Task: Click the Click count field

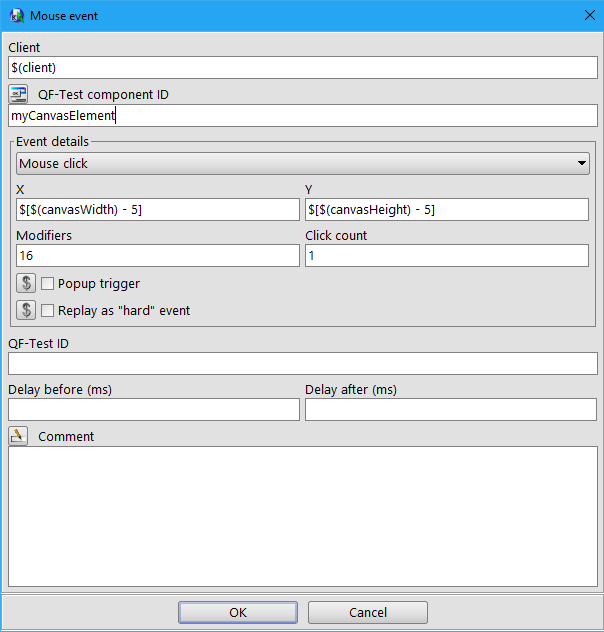Action: coord(447,255)
